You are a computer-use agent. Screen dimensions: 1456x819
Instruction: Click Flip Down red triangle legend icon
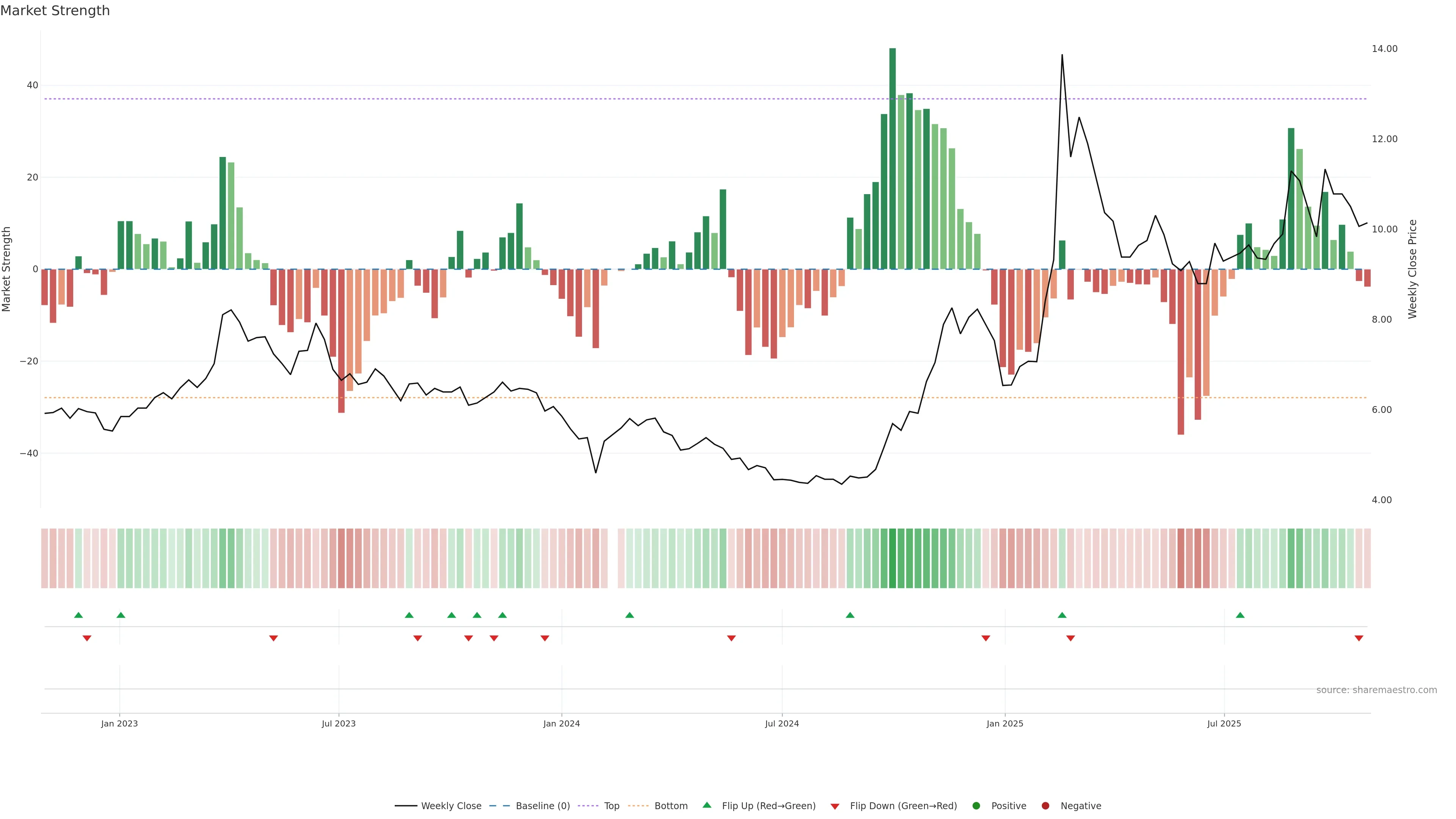click(x=835, y=806)
